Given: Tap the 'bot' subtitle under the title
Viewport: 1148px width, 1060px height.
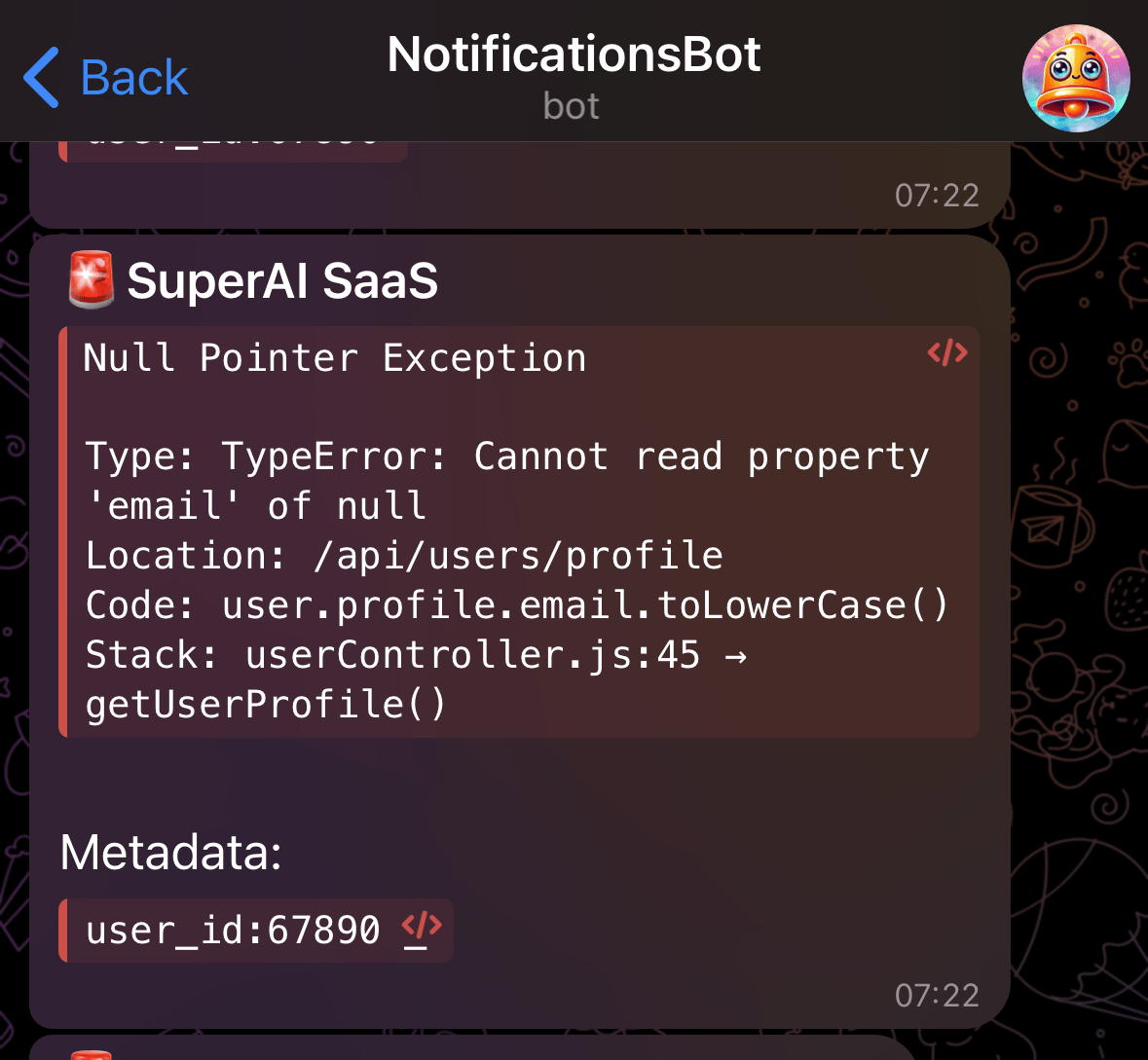Looking at the screenshot, I should (572, 105).
